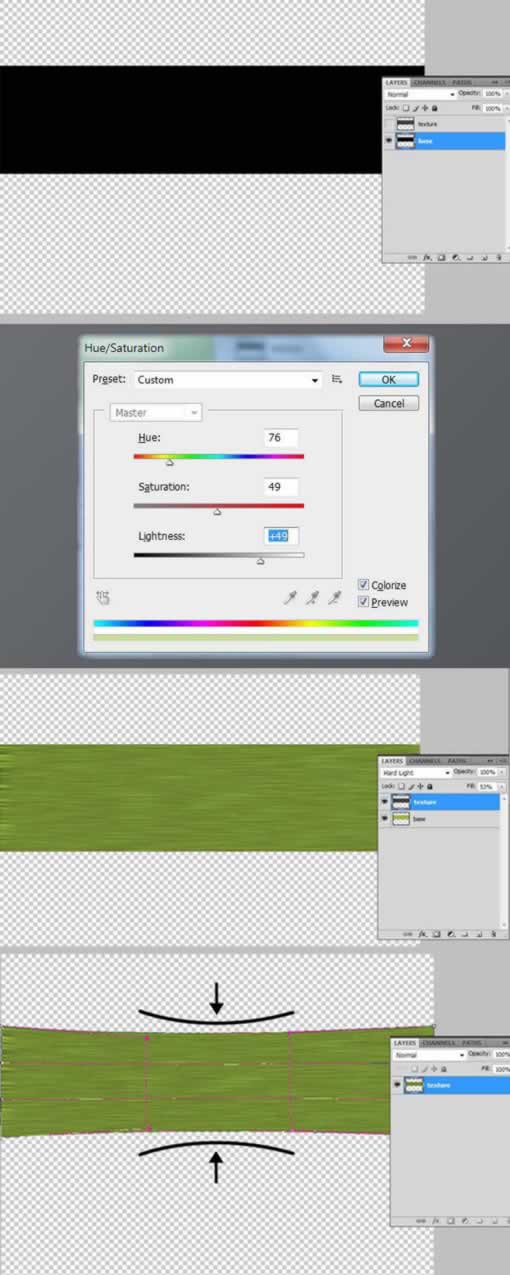Image resolution: width=510 pixels, height=1275 pixels.
Task: Hide texture layer in bottom Layers panel
Action: pos(397,1085)
